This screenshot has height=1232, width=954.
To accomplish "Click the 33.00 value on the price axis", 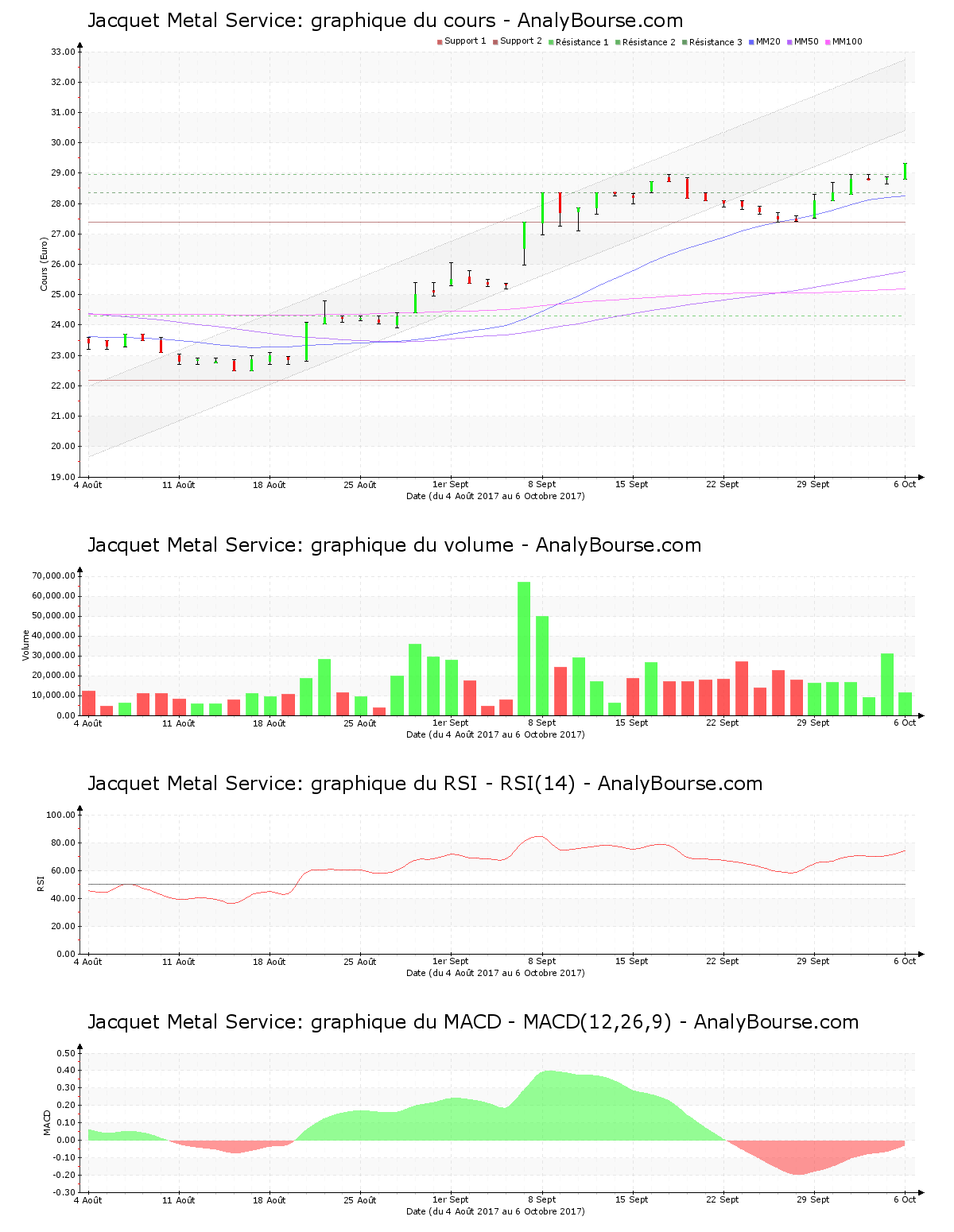I will [x=63, y=52].
